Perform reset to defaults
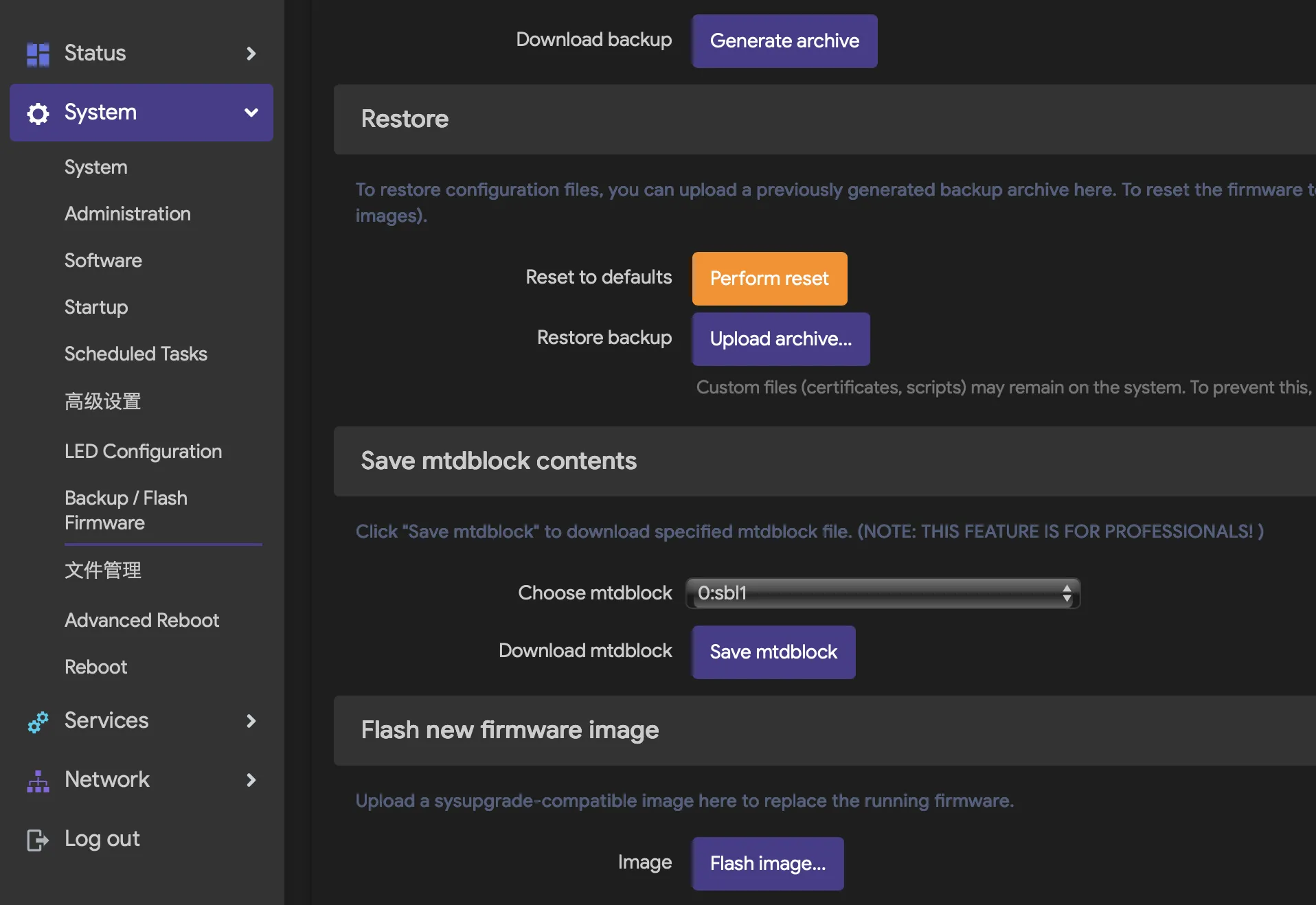 click(769, 279)
